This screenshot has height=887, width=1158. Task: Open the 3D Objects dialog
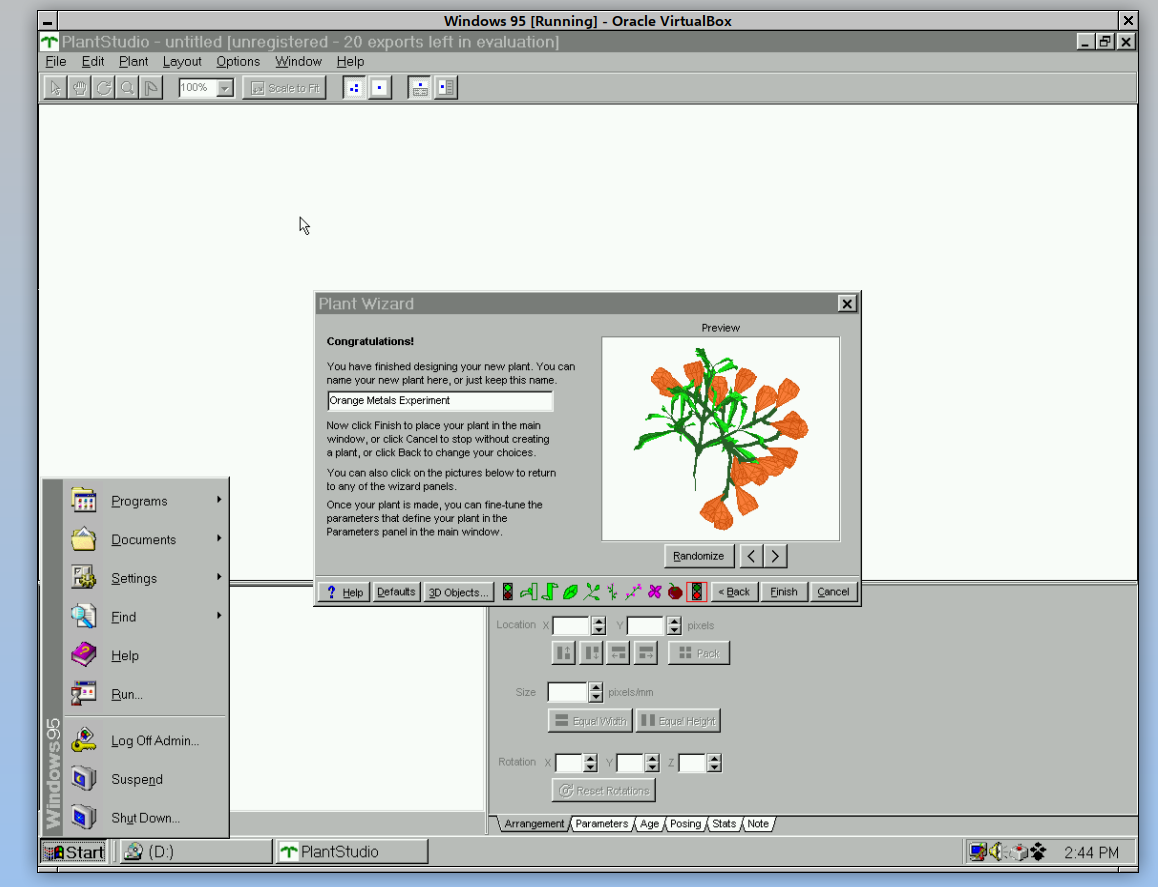458,592
